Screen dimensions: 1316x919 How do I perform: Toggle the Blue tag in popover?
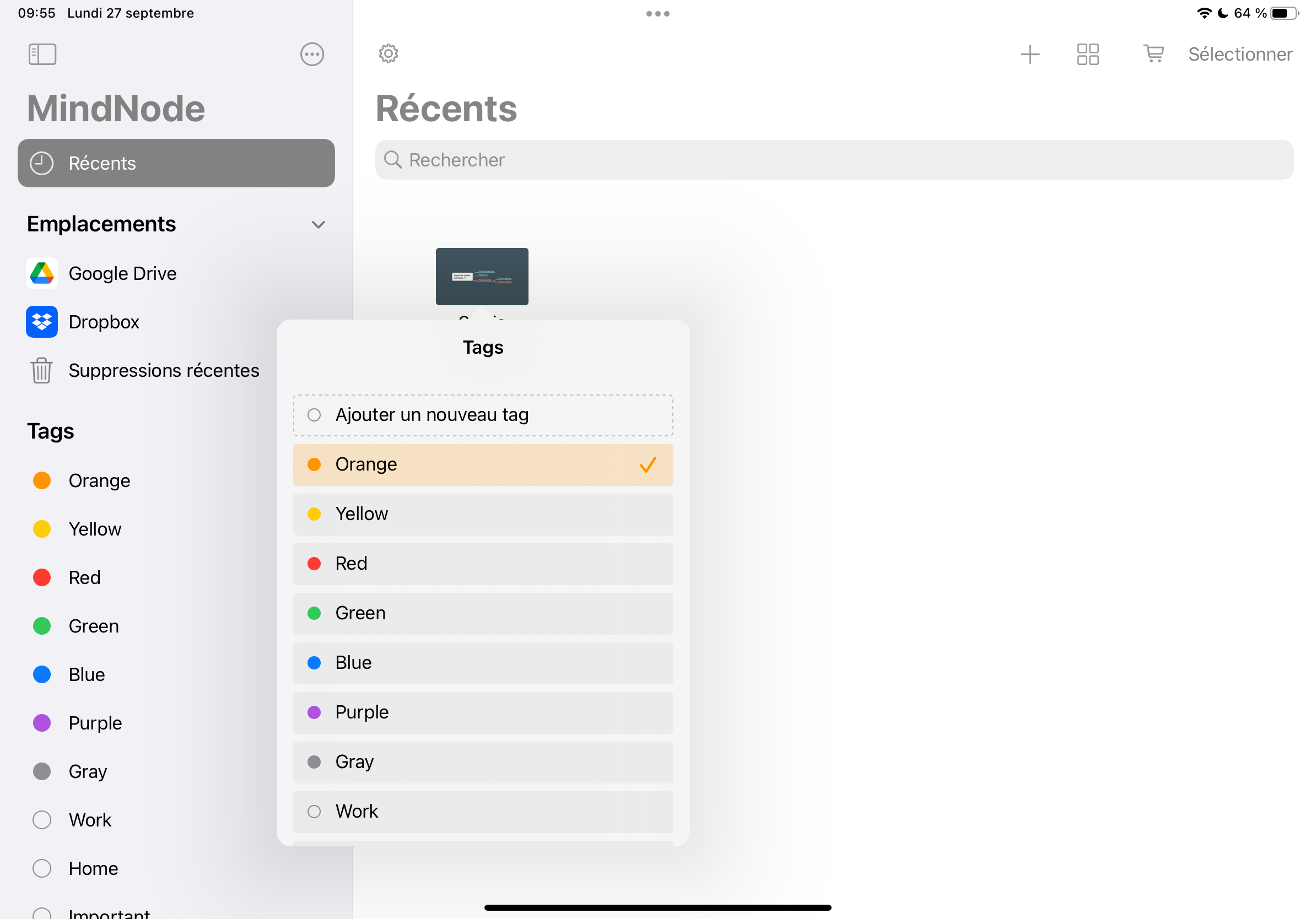pyautogui.click(x=483, y=663)
